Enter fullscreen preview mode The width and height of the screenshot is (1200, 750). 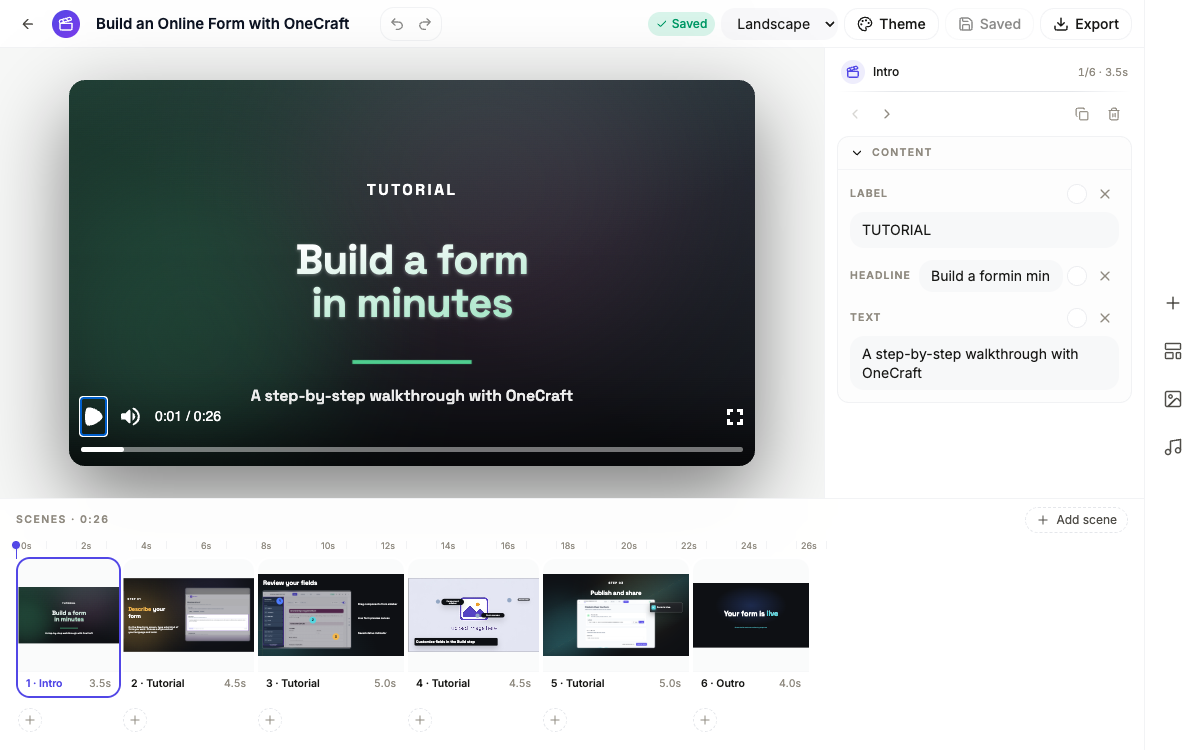[x=735, y=417]
